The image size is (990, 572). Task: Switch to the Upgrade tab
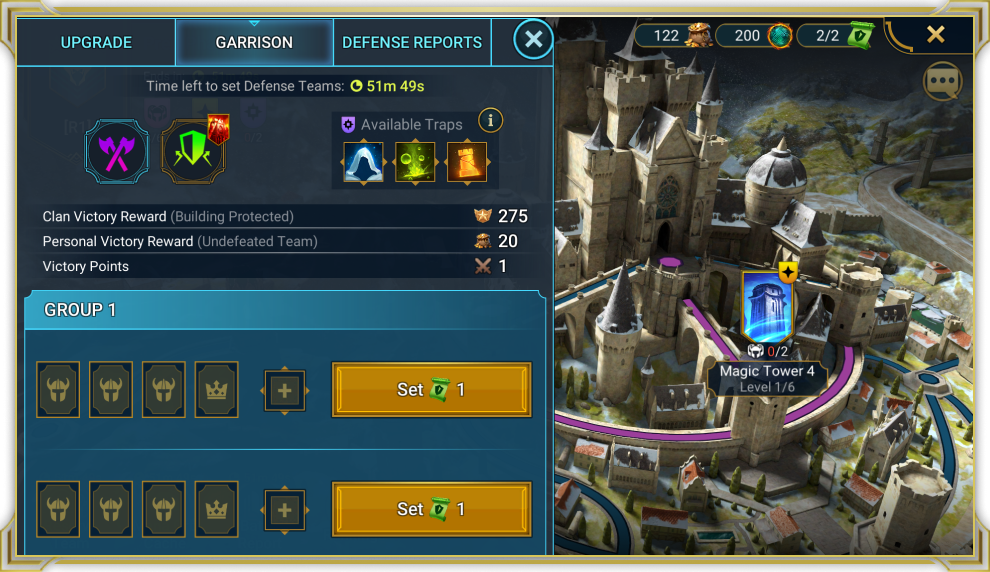[96, 42]
